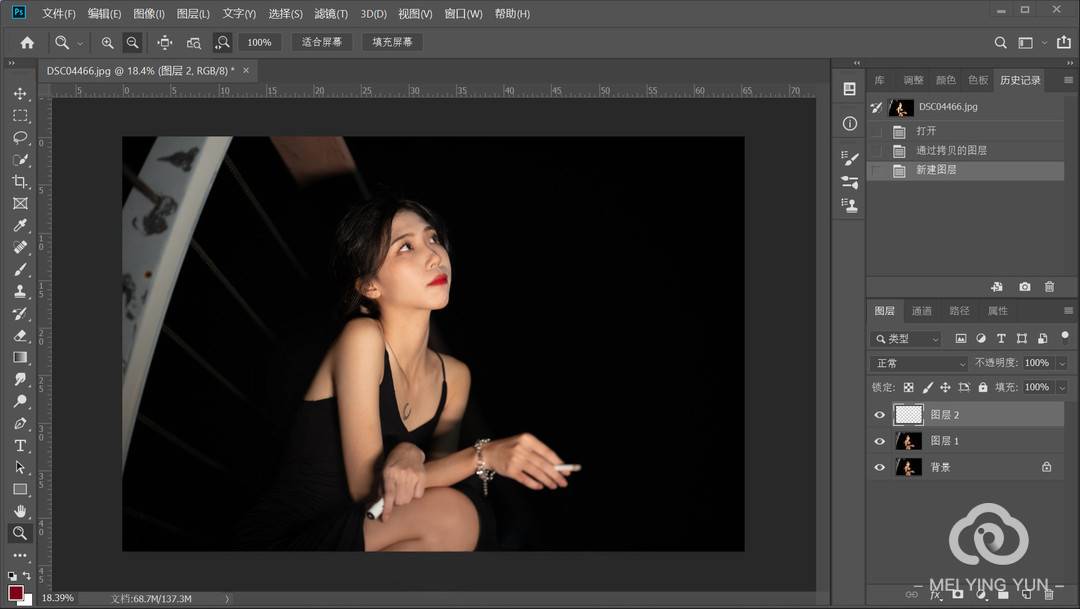This screenshot has width=1080, height=609.
Task: Select the Brush tool
Action: tap(20, 269)
